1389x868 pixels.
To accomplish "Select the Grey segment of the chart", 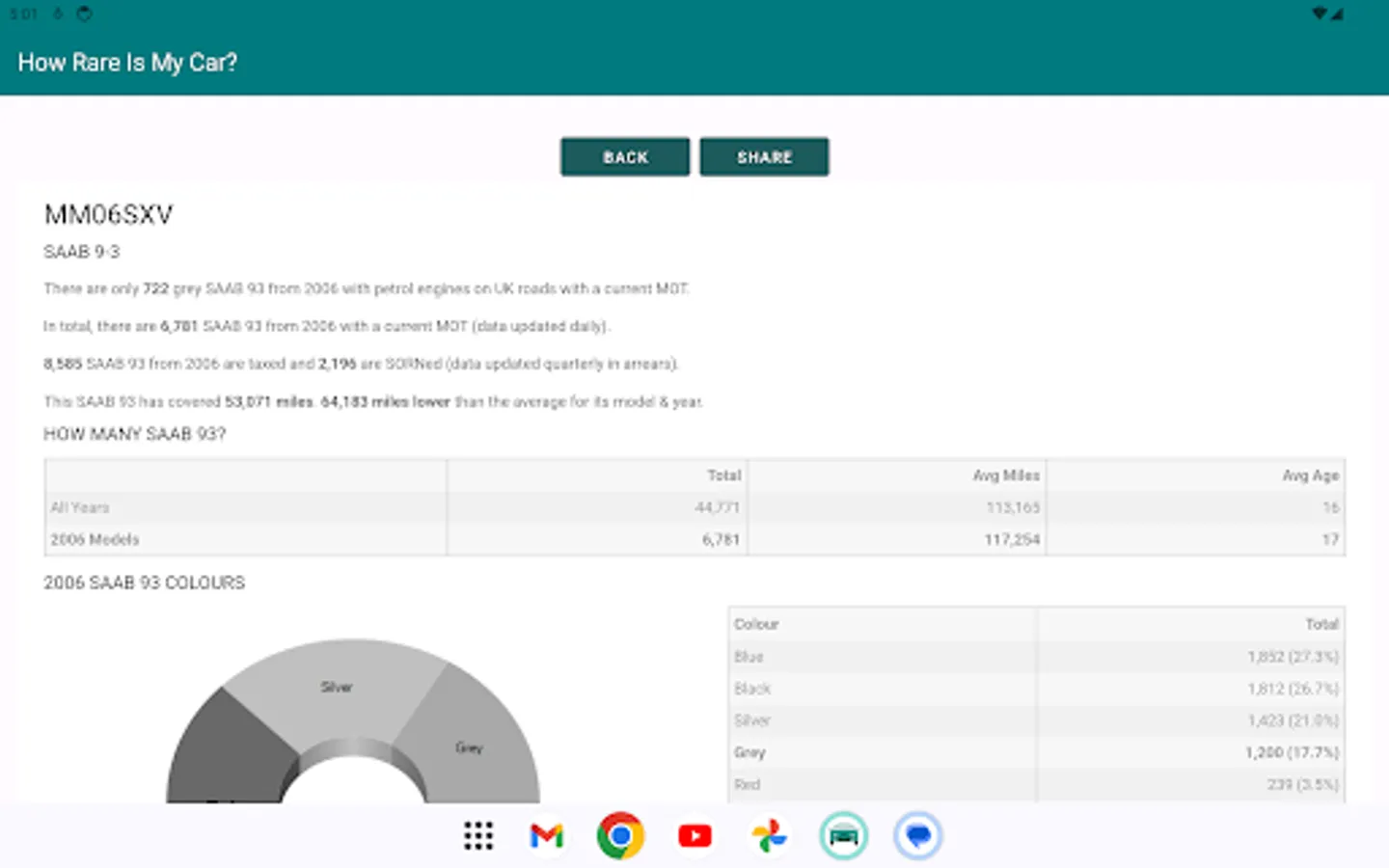I will [x=470, y=747].
